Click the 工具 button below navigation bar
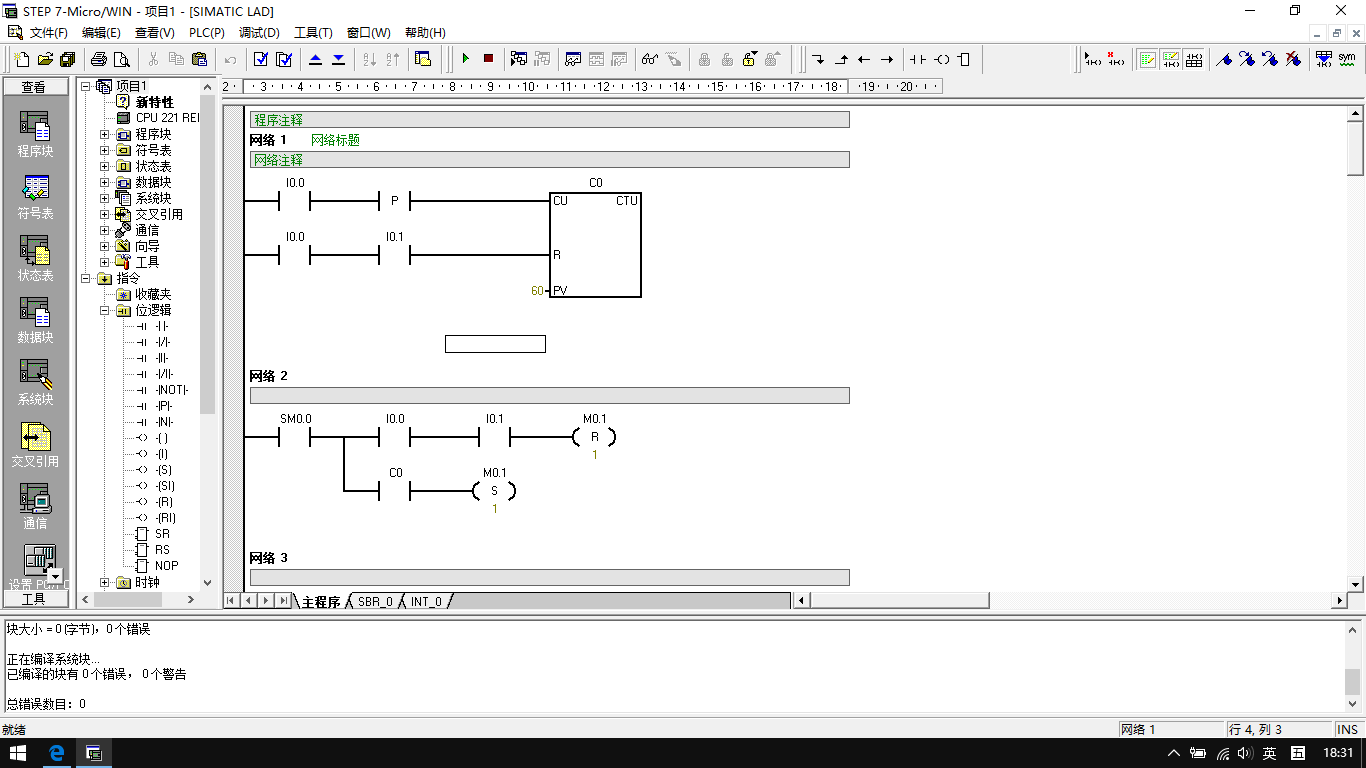This screenshot has width=1366, height=768. point(34,599)
